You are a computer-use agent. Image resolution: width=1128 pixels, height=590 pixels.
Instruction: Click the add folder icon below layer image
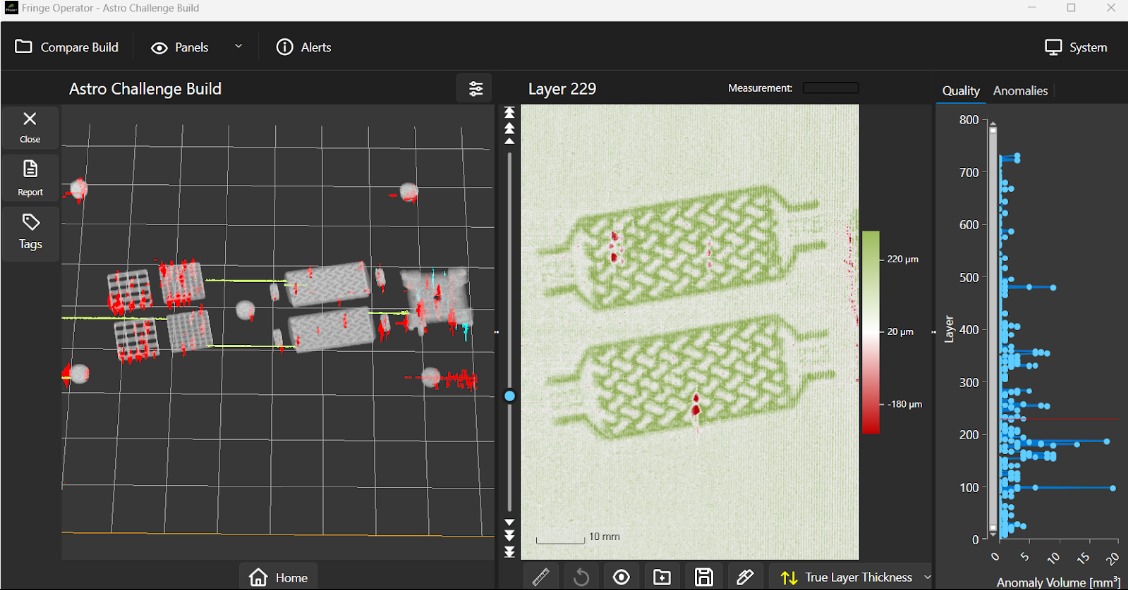pos(662,577)
